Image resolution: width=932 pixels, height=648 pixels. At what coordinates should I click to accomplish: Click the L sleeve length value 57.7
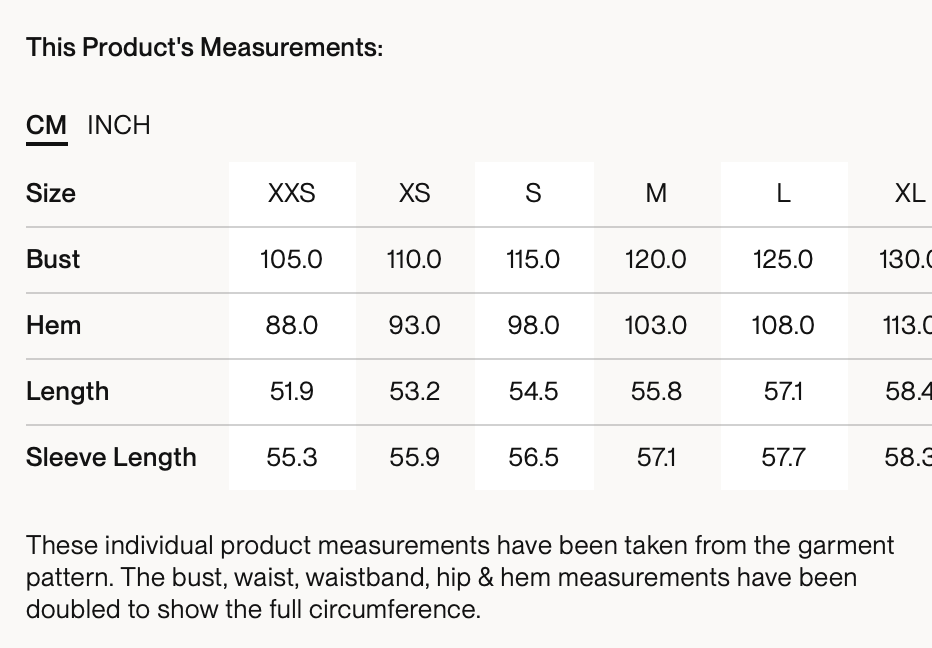tap(783, 457)
